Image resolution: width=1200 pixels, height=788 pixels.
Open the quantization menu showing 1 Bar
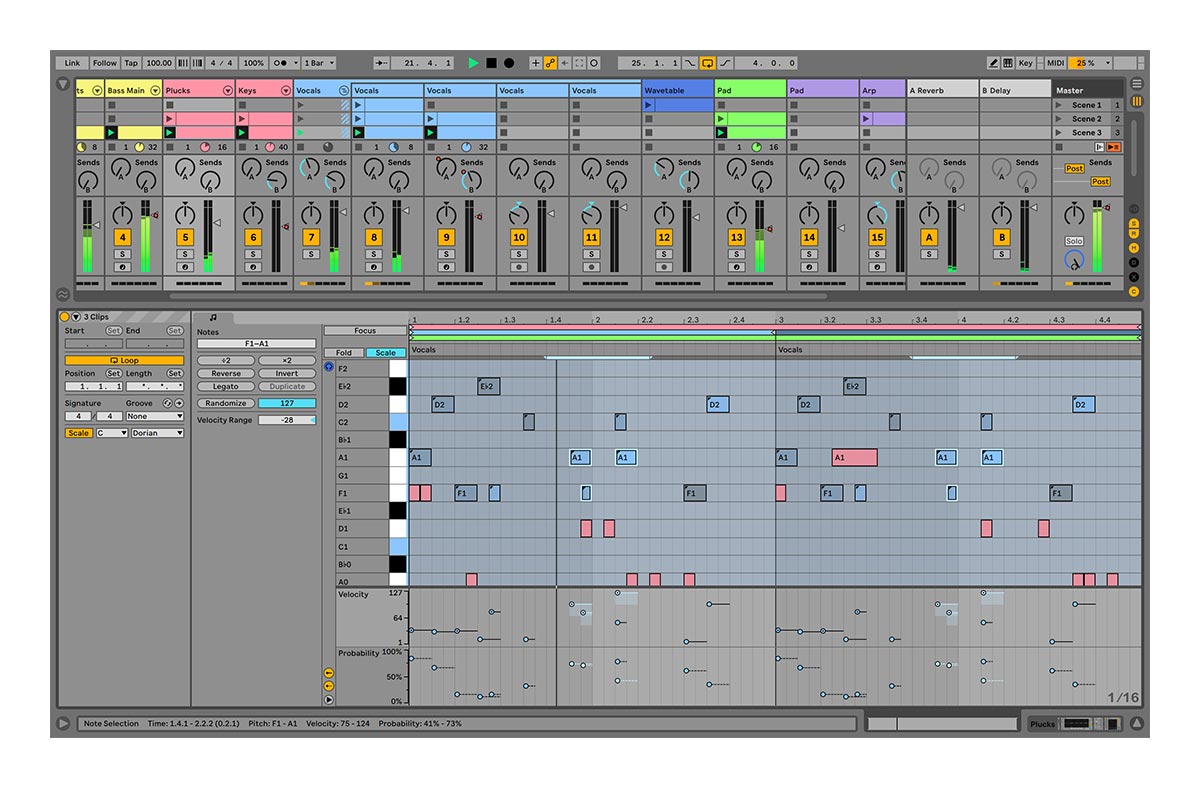tap(319, 63)
